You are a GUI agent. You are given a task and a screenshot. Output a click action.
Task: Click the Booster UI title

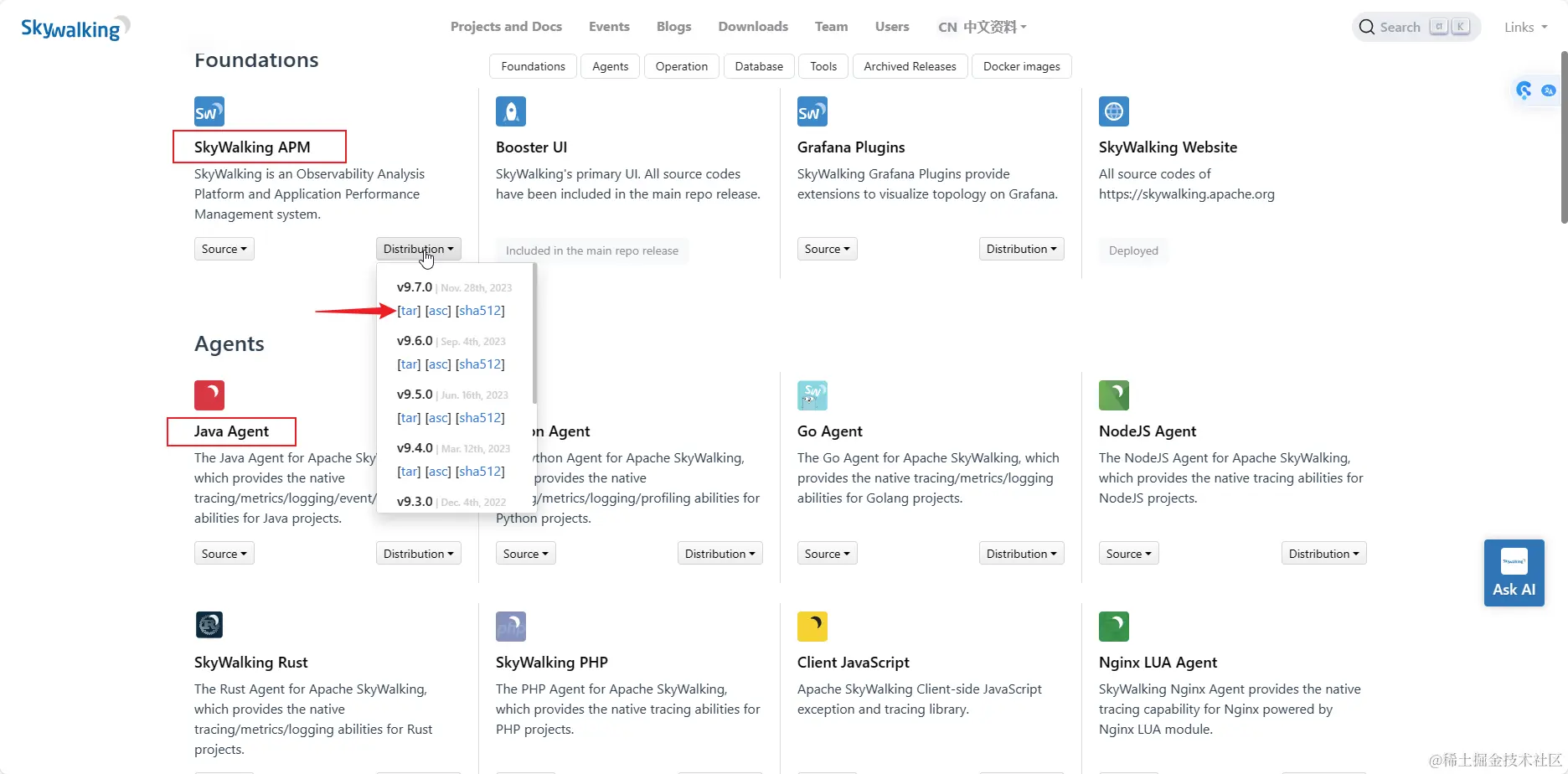531,147
